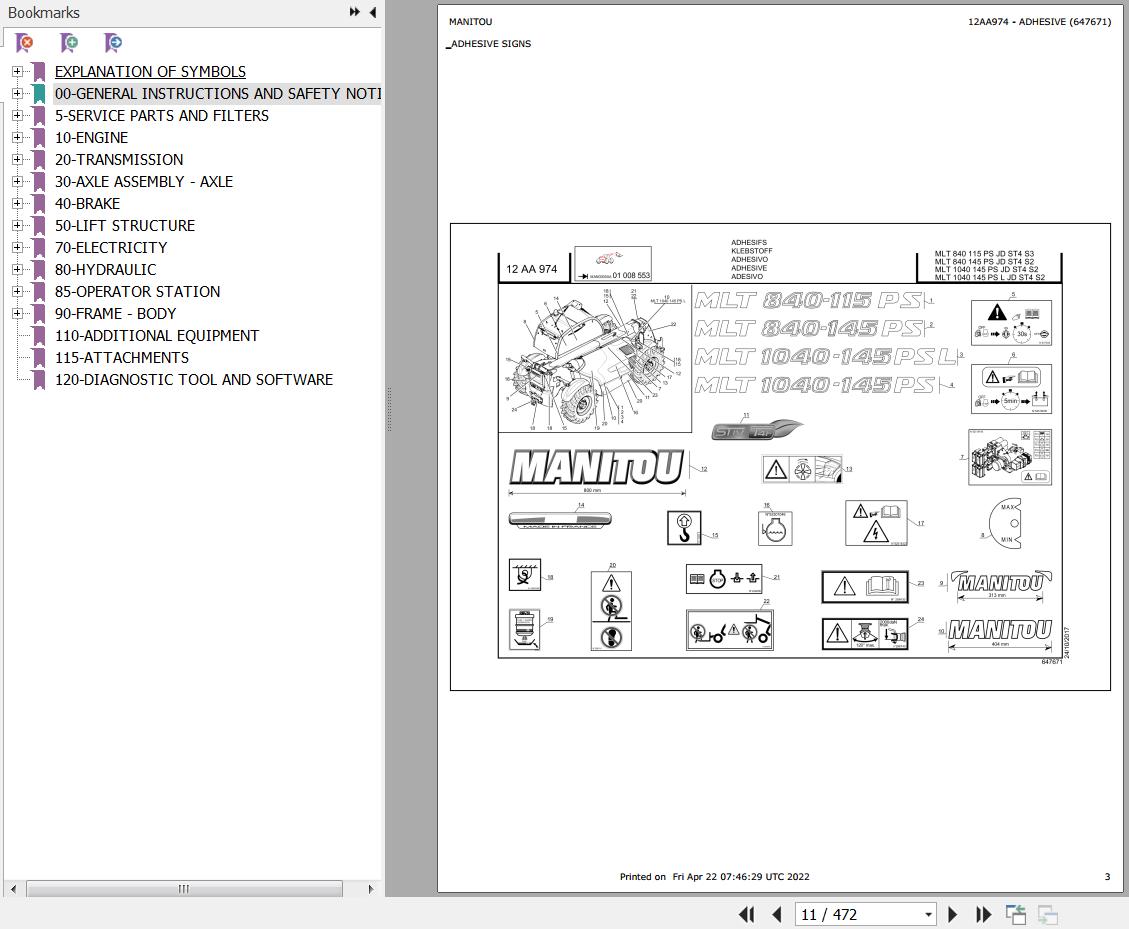Expand 5-SERVICE PARTS AND FILTERS node
The image size is (1129, 929).
click(x=17, y=115)
